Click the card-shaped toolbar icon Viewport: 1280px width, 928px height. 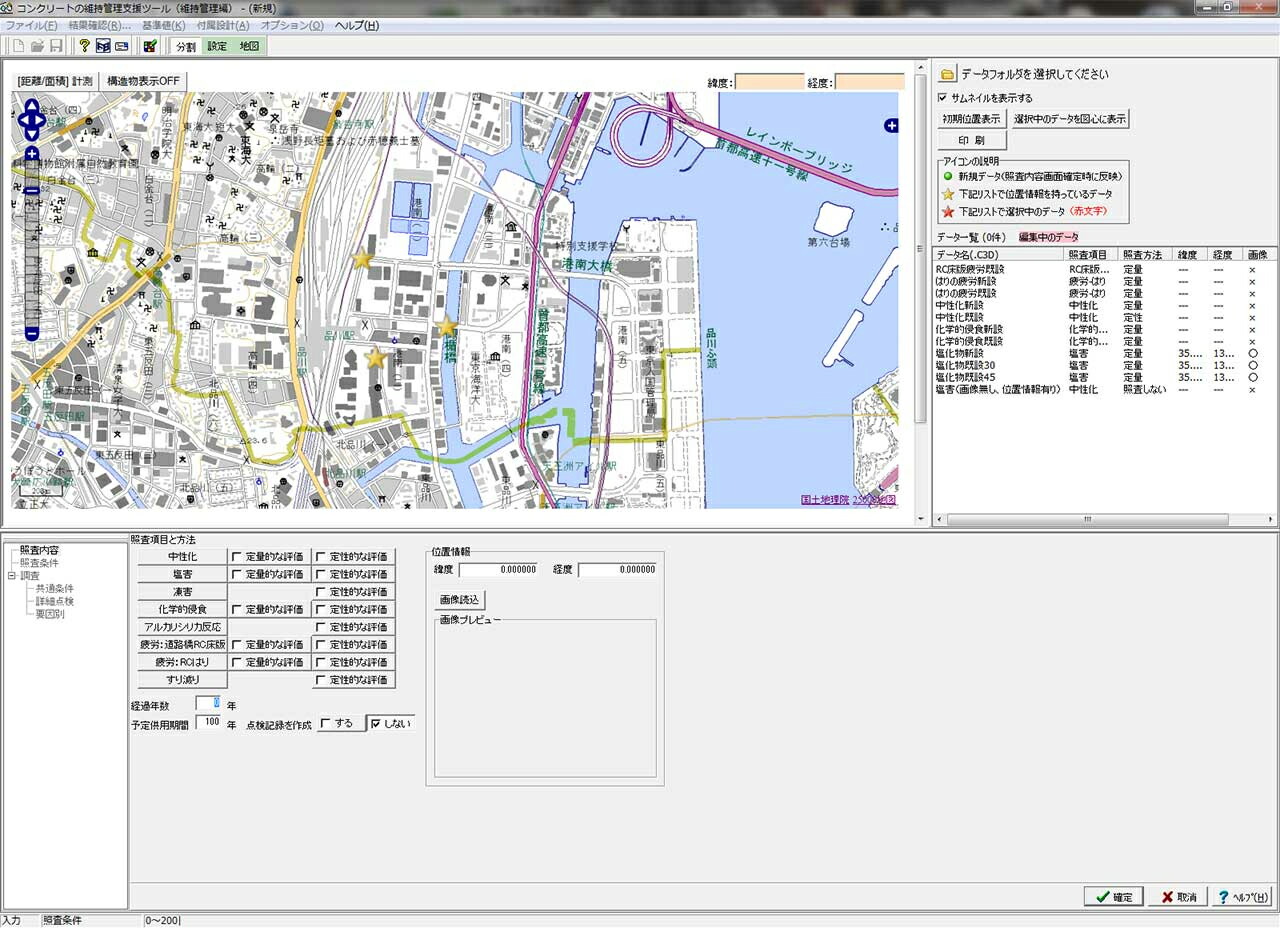point(122,46)
